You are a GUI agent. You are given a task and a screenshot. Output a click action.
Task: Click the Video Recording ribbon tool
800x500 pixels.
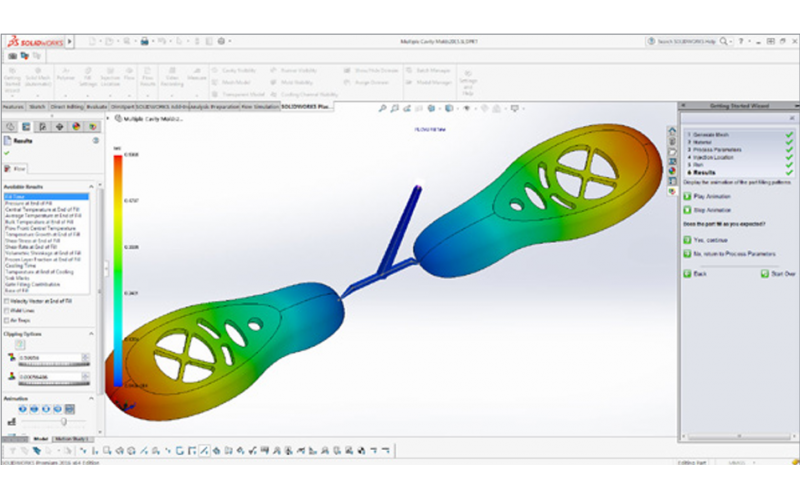172,77
